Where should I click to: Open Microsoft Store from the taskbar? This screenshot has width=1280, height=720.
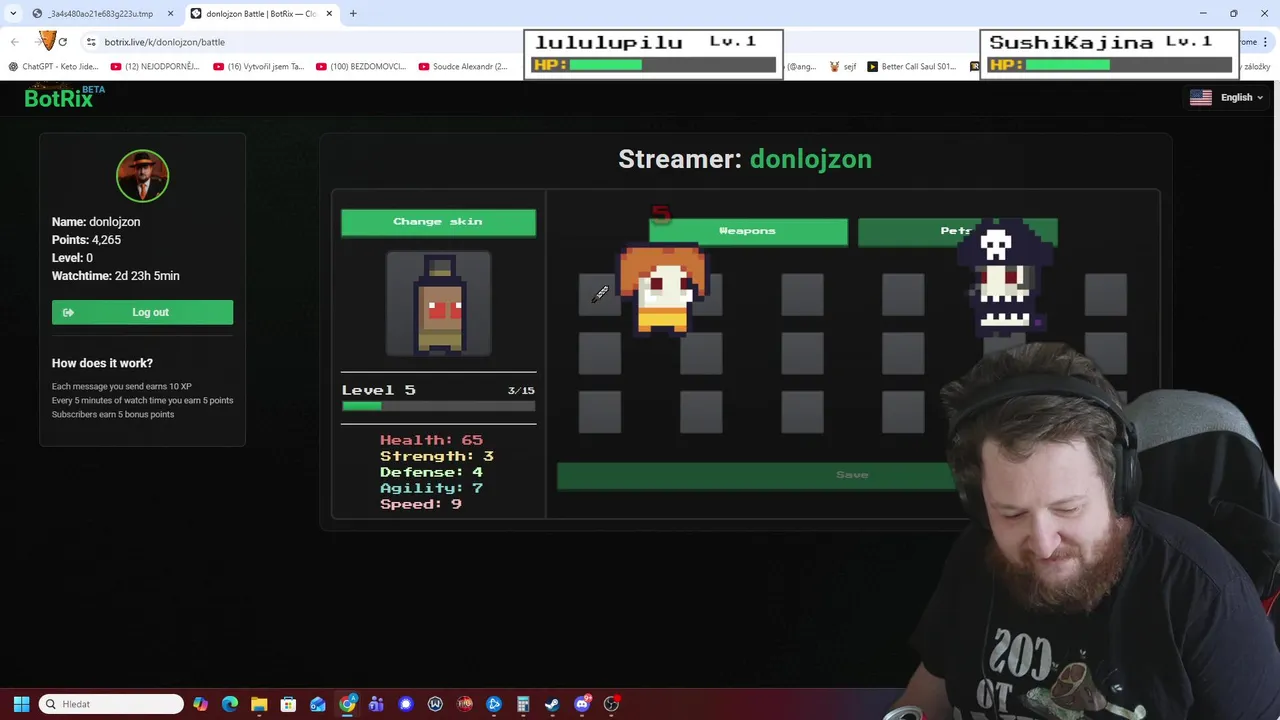pyautogui.click(x=288, y=704)
